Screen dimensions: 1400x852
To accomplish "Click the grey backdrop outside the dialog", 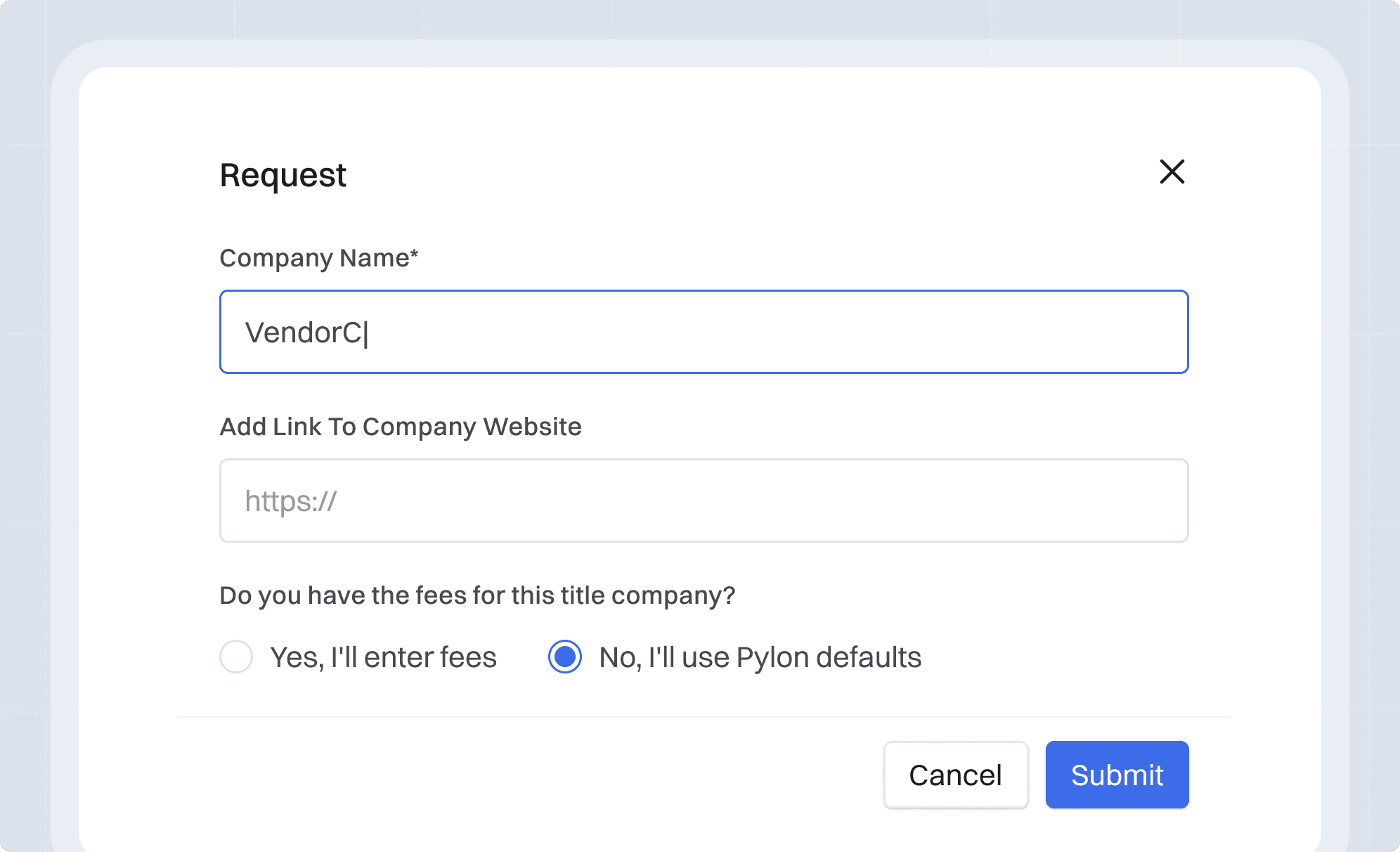I will click(21, 422).
